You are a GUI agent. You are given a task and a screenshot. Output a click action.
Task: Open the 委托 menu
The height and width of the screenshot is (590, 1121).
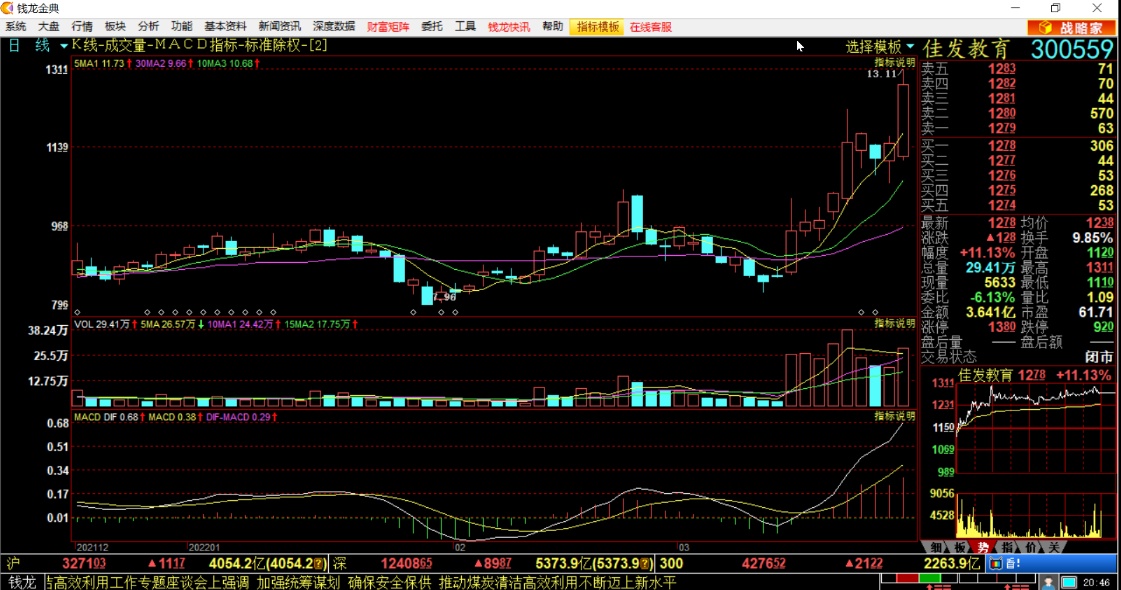432,26
